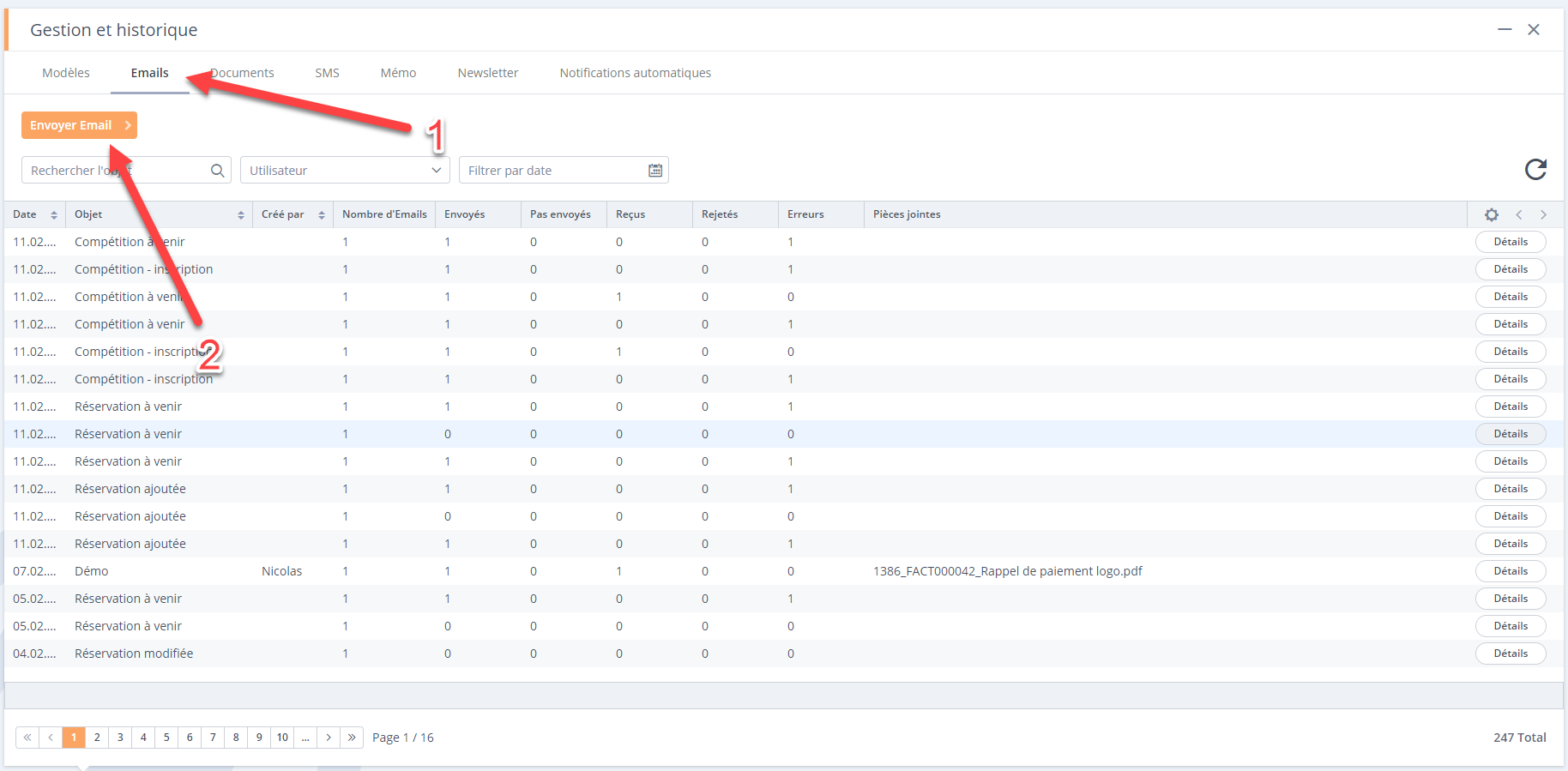This screenshot has width=1568, height=771.
Task: Open Détails for last Réservation ajoutée row
Action: 1511,544
